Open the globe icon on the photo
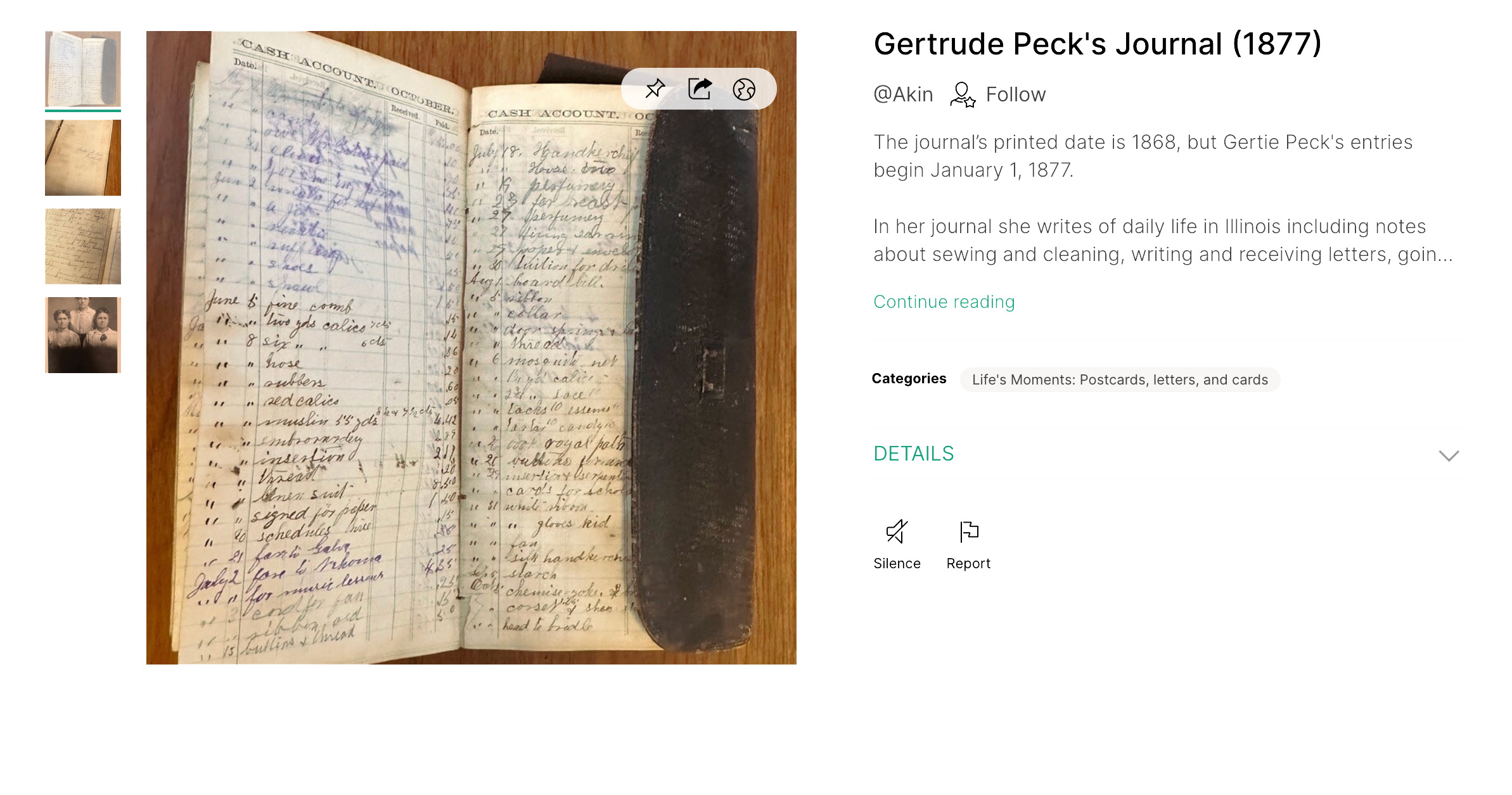The height and width of the screenshot is (795, 1512). 744,89
